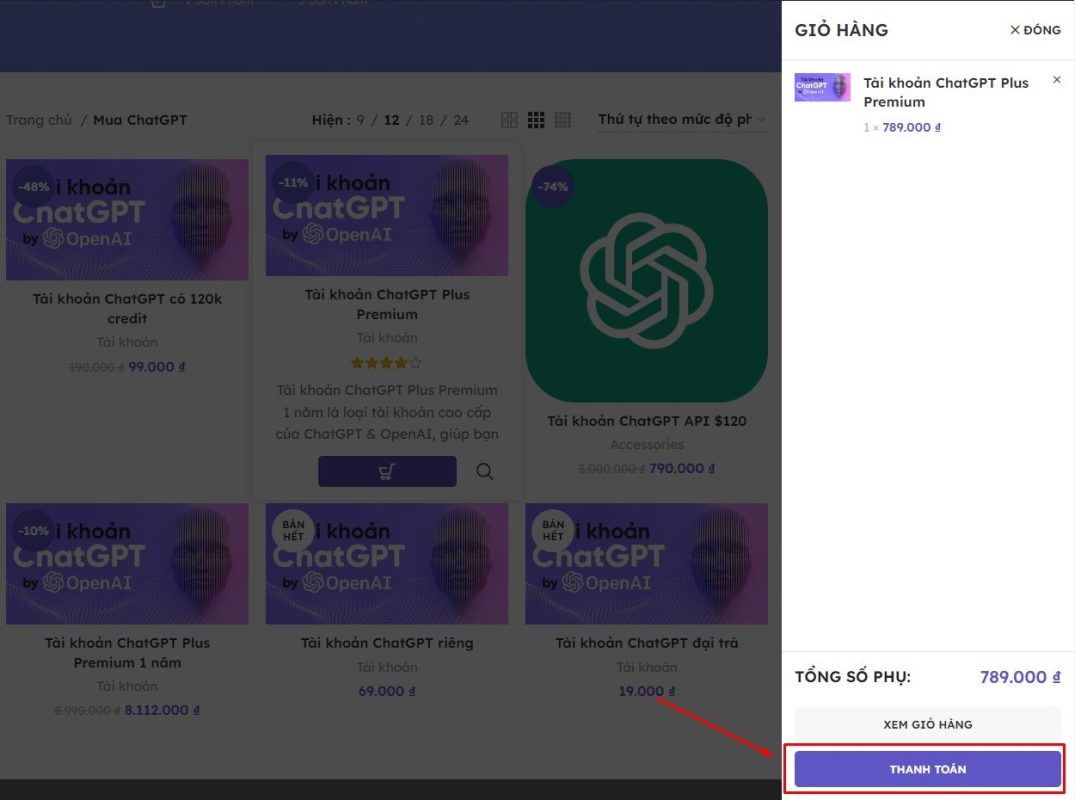Click the 8.112.000 ₫ price
This screenshot has height=800, width=1075.
[162, 710]
